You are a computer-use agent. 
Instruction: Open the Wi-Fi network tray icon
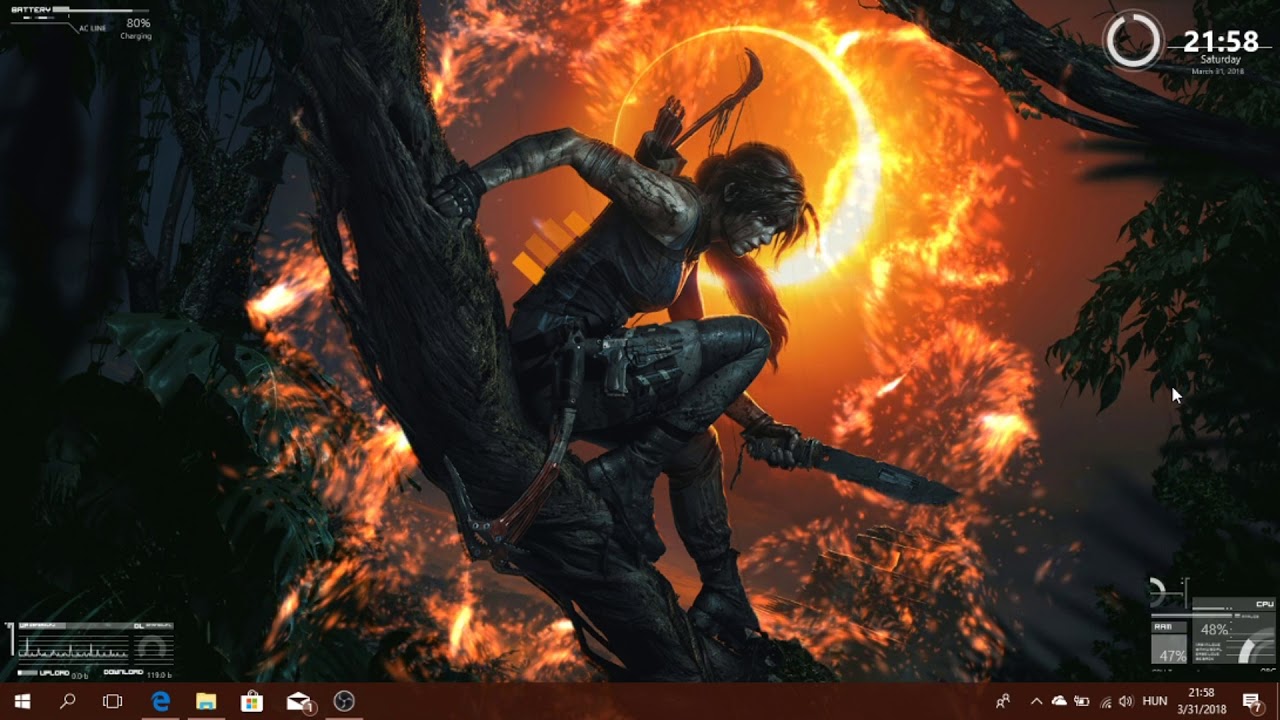pos(1106,701)
